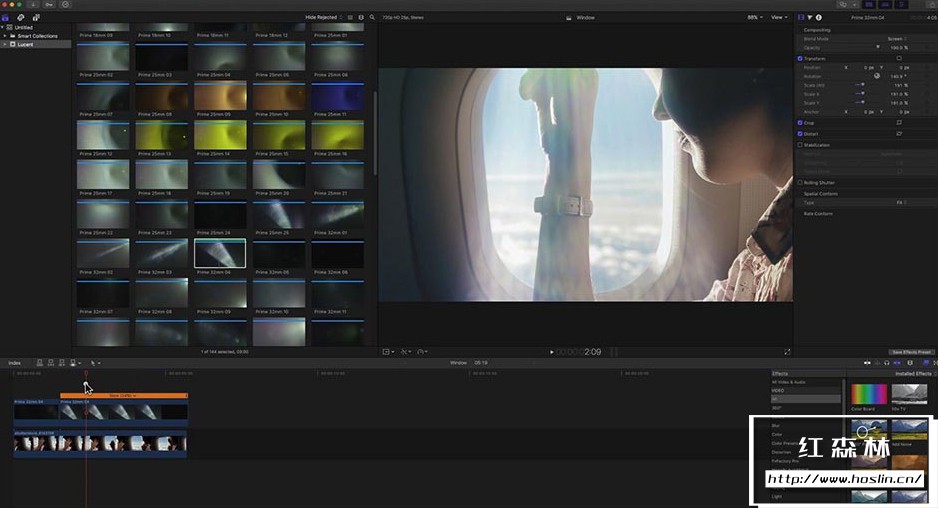Viewport: 938px width, 508px height.
Task: Click the viewer play button
Action: point(552,352)
